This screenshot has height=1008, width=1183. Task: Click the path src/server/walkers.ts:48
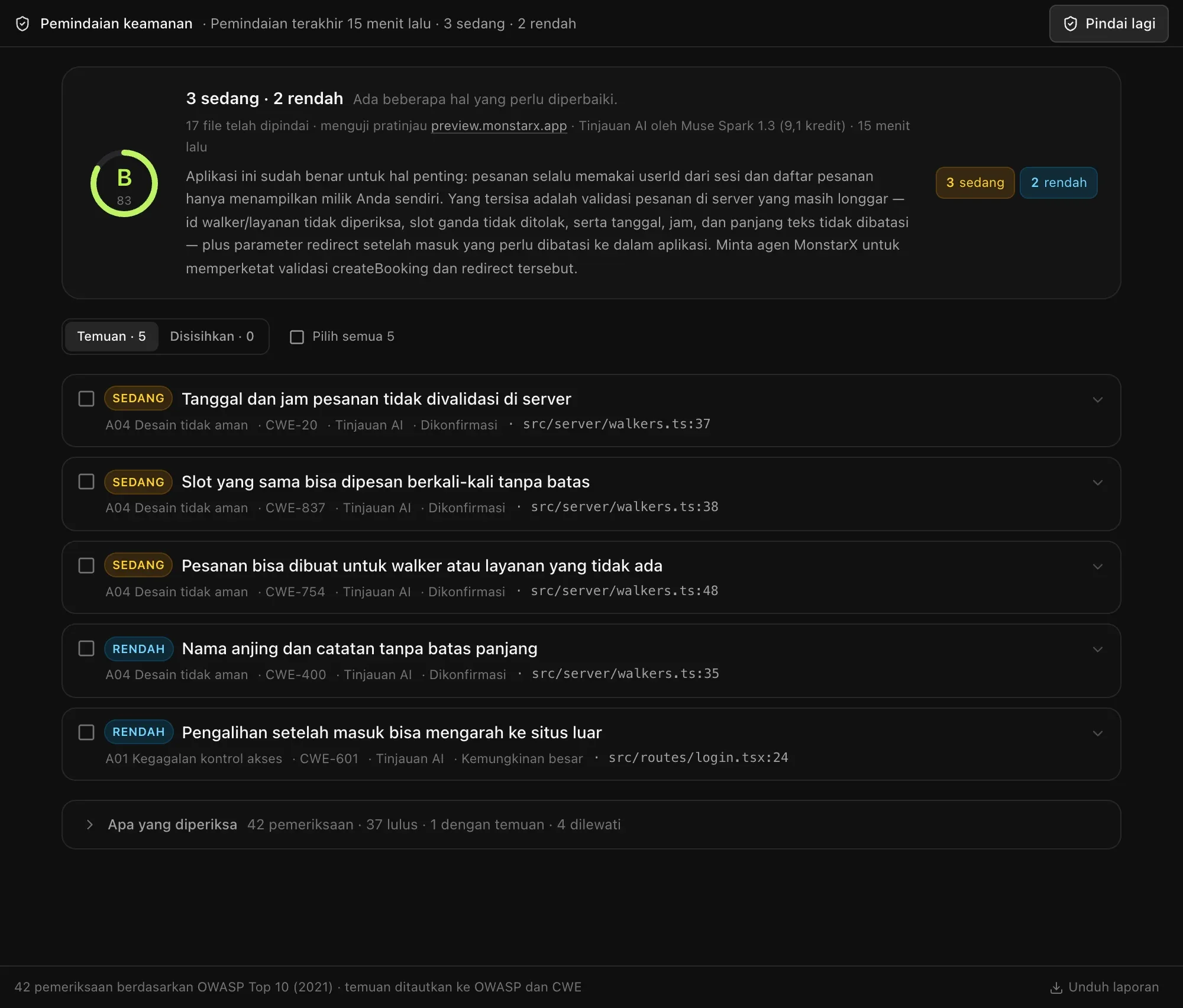[x=625, y=591]
